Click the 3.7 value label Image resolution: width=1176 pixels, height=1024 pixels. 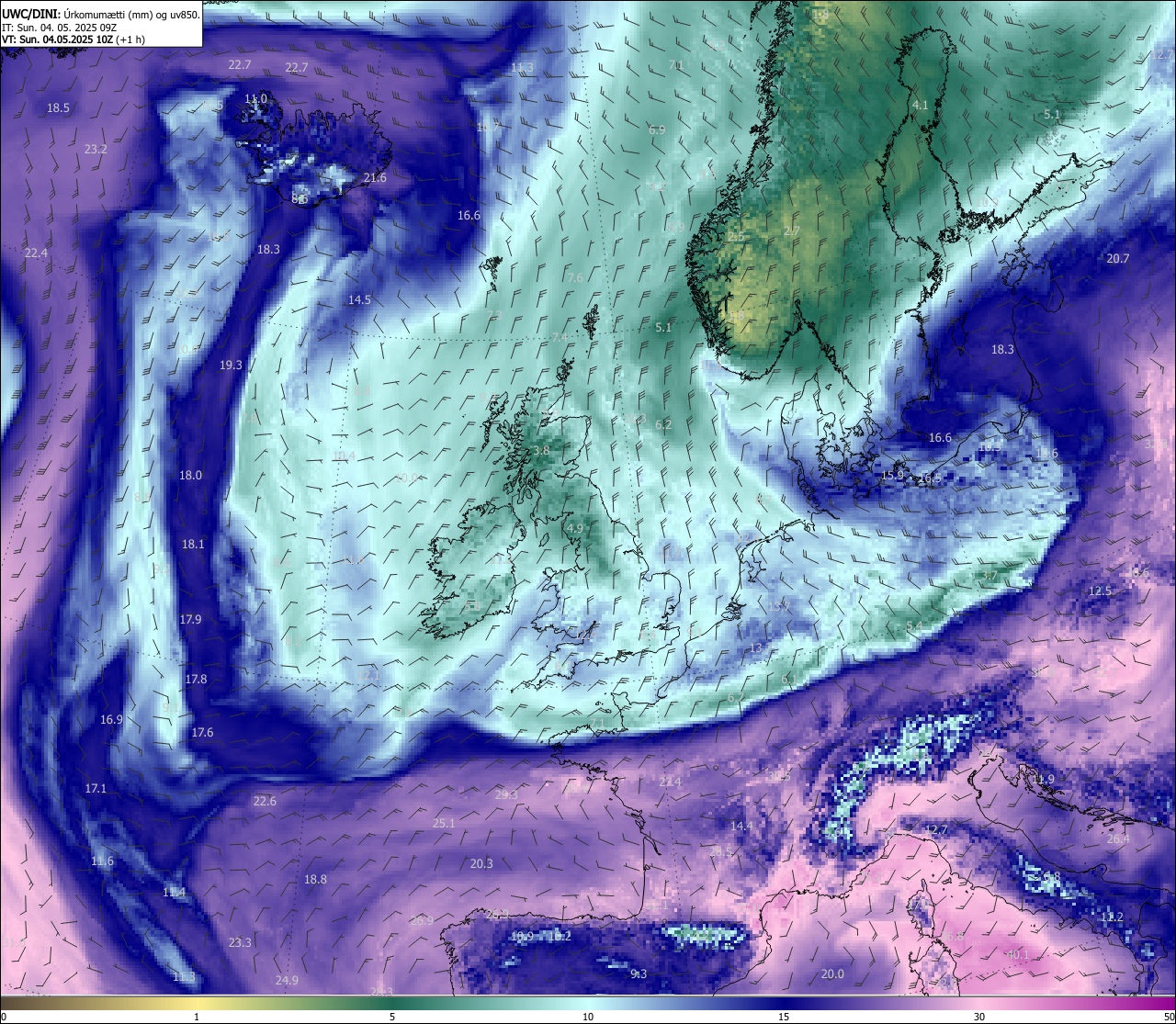click(989, 576)
